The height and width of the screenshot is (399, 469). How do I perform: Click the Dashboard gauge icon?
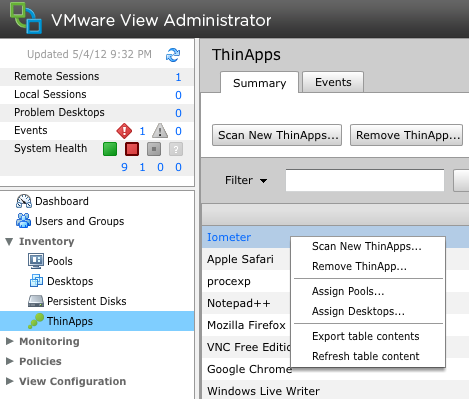24,201
